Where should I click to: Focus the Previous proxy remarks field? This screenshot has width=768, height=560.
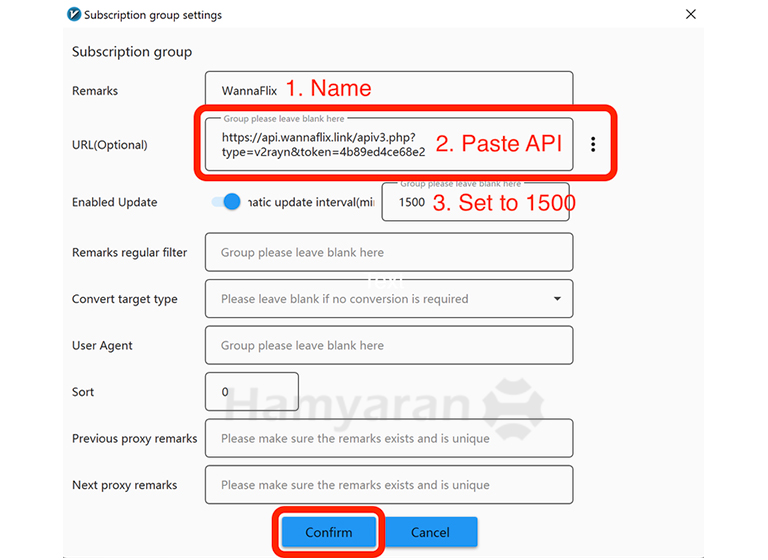point(388,438)
